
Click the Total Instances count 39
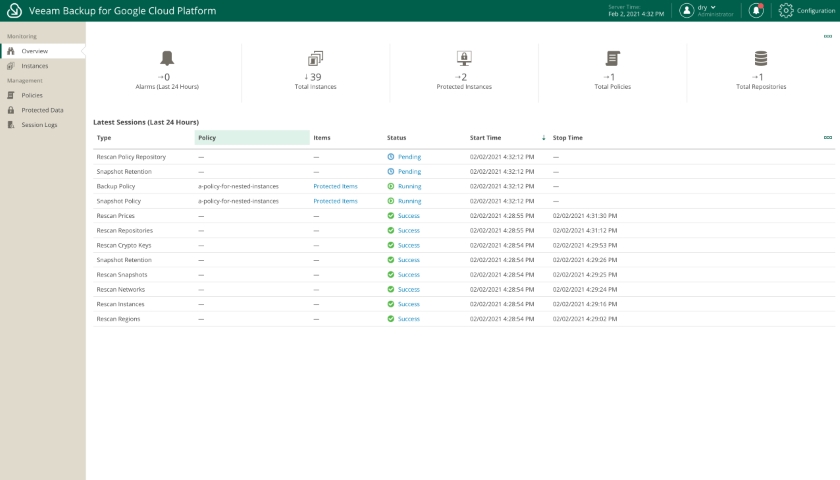[316, 77]
